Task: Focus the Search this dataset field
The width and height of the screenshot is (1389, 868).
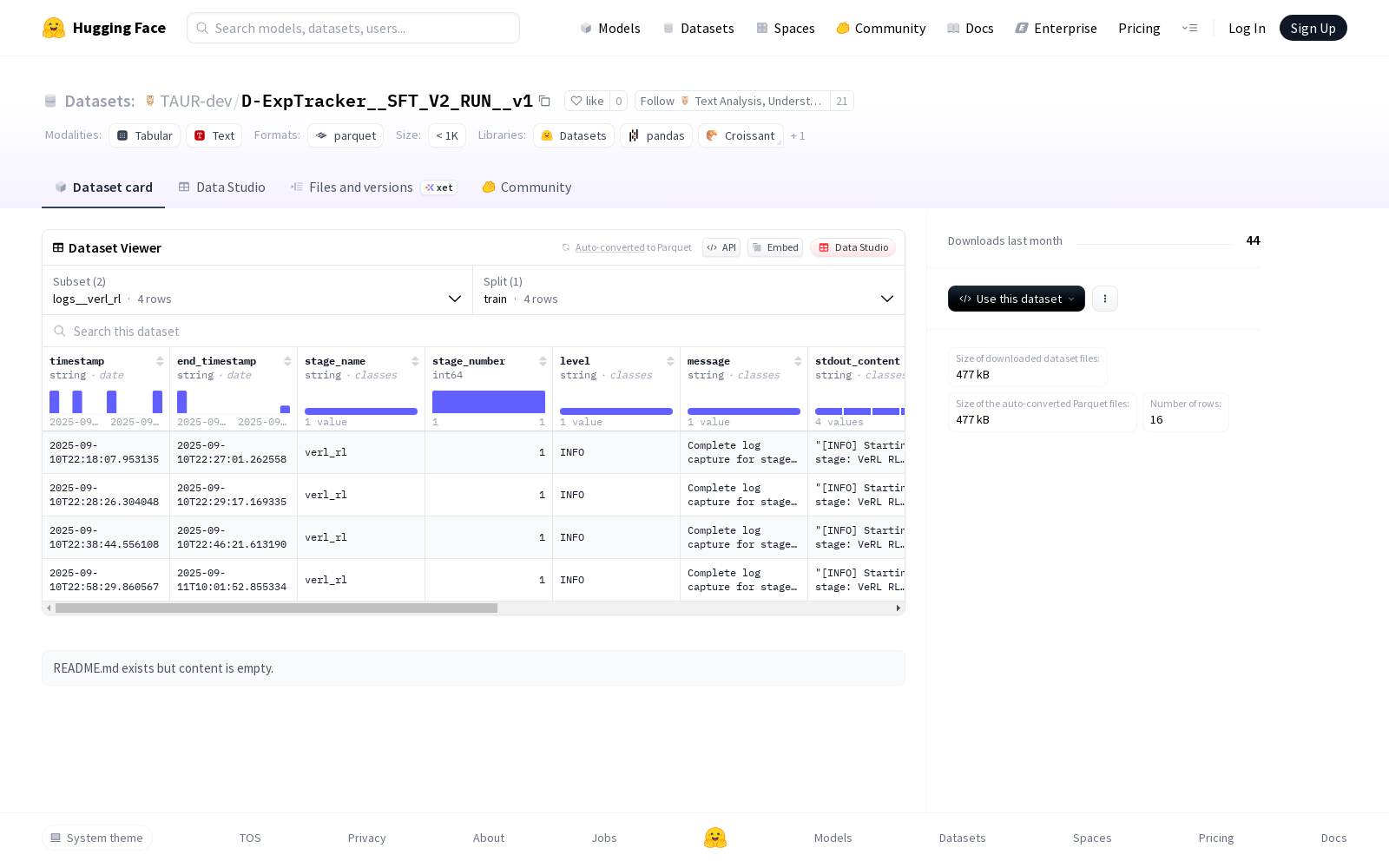Action: point(473,332)
